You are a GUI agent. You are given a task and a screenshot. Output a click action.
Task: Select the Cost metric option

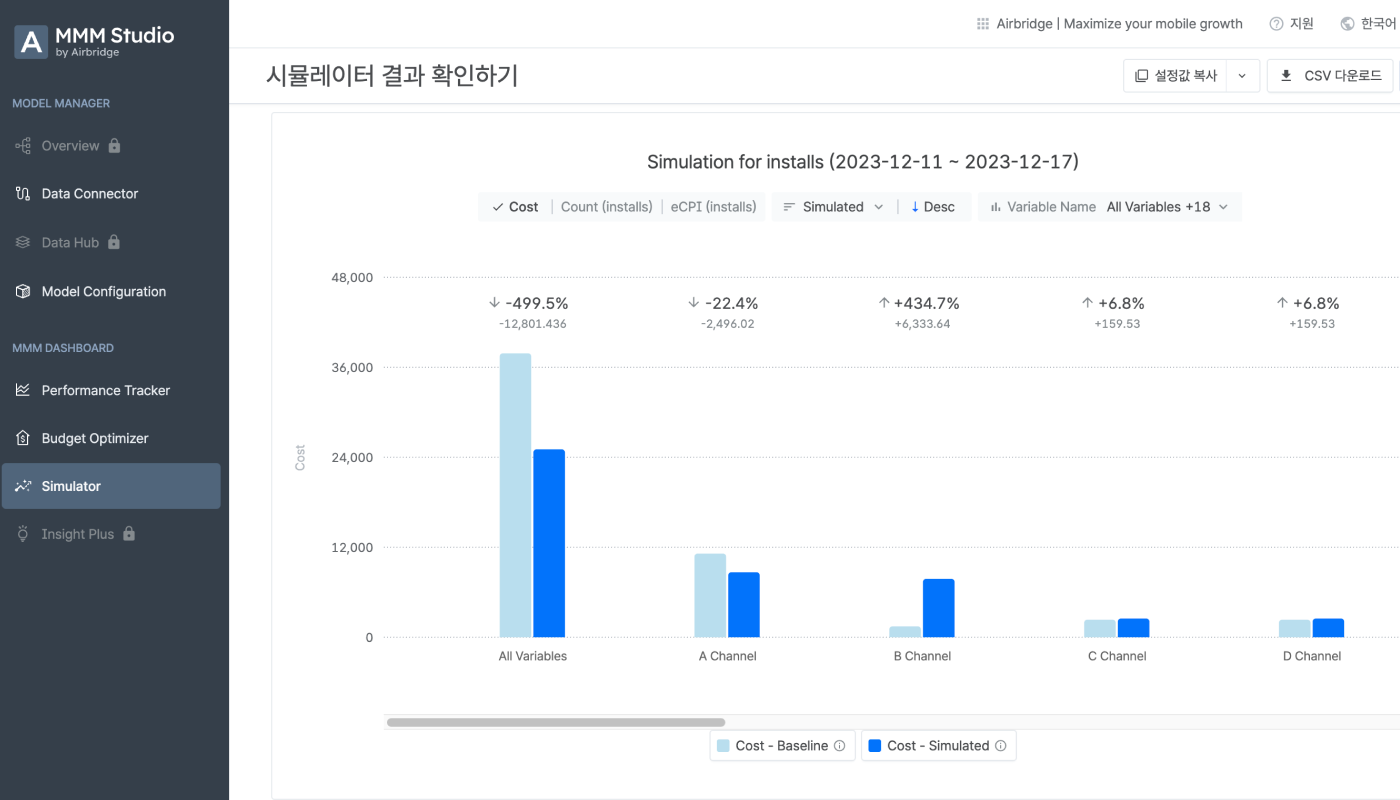pyautogui.click(x=515, y=207)
